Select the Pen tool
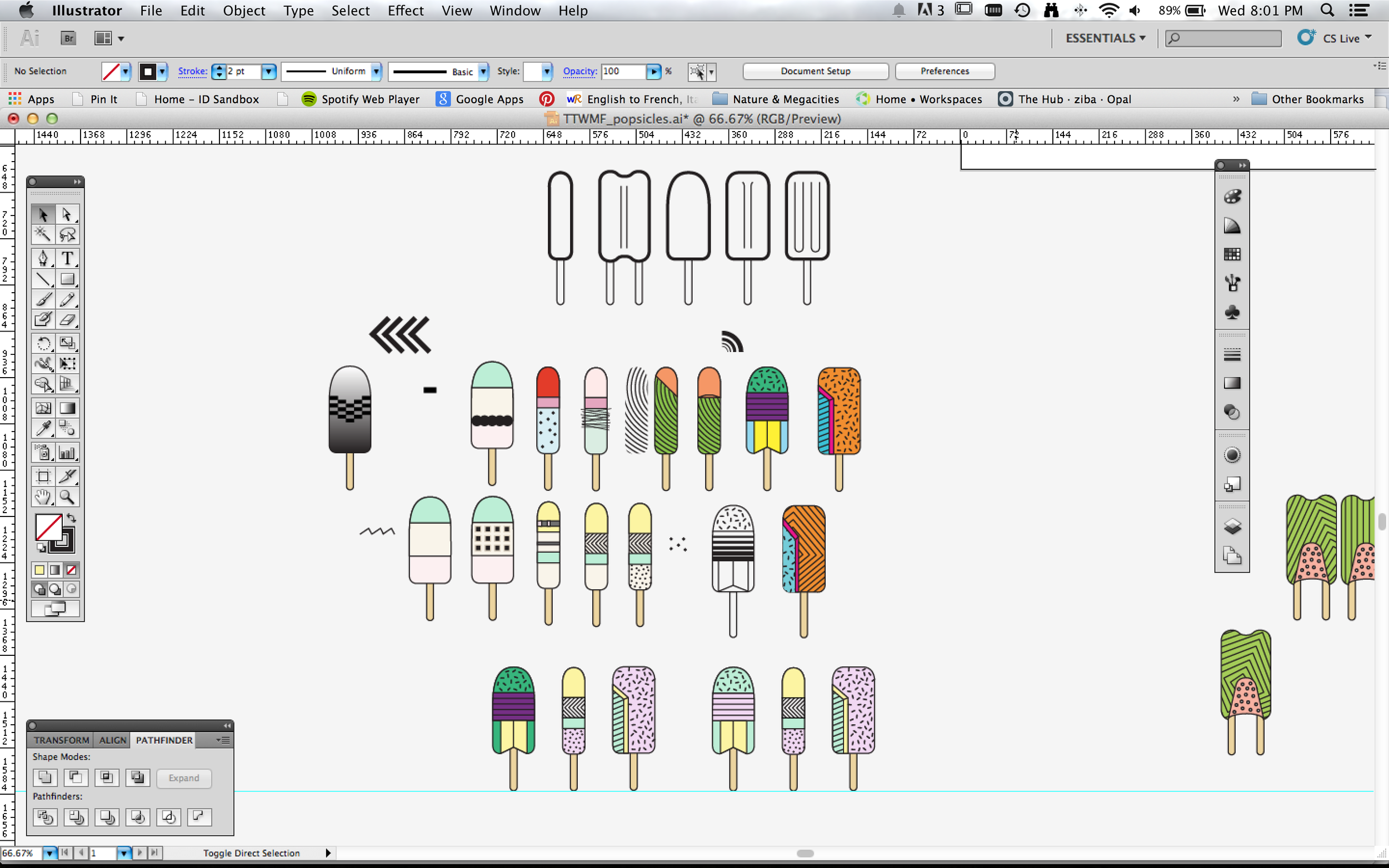The width and height of the screenshot is (1389, 868). point(43,258)
